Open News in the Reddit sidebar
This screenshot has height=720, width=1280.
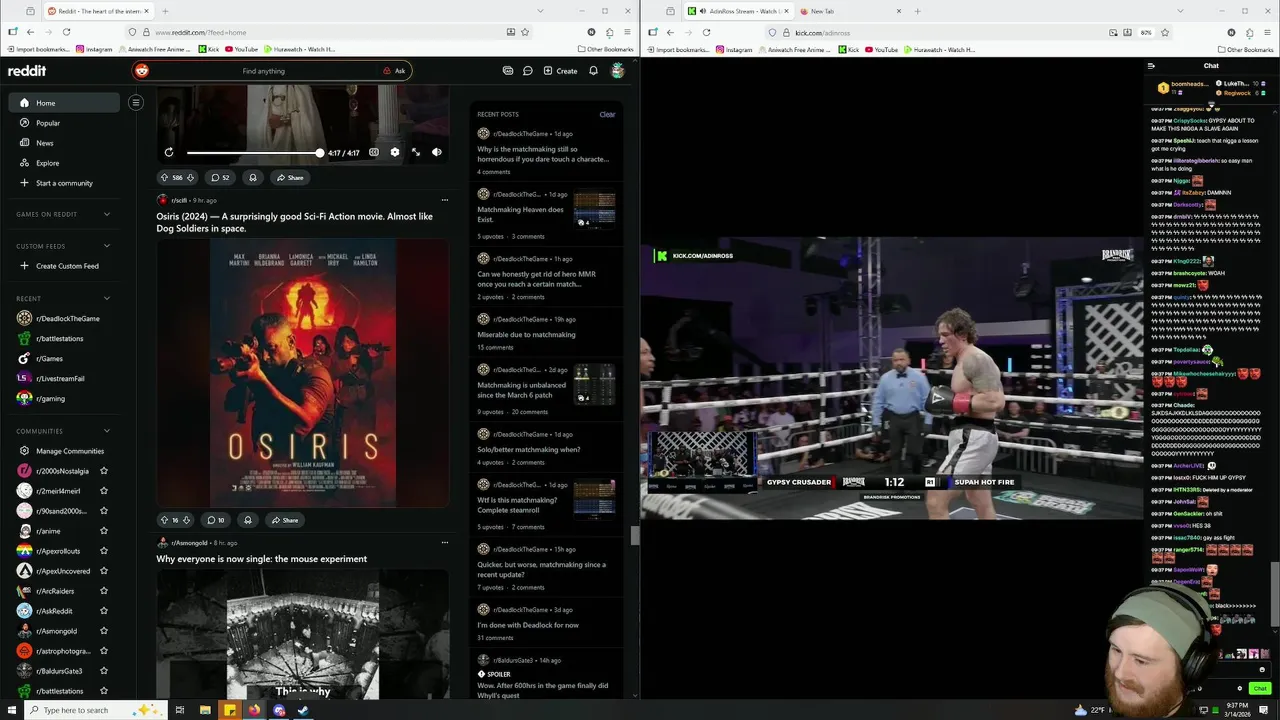64,143
